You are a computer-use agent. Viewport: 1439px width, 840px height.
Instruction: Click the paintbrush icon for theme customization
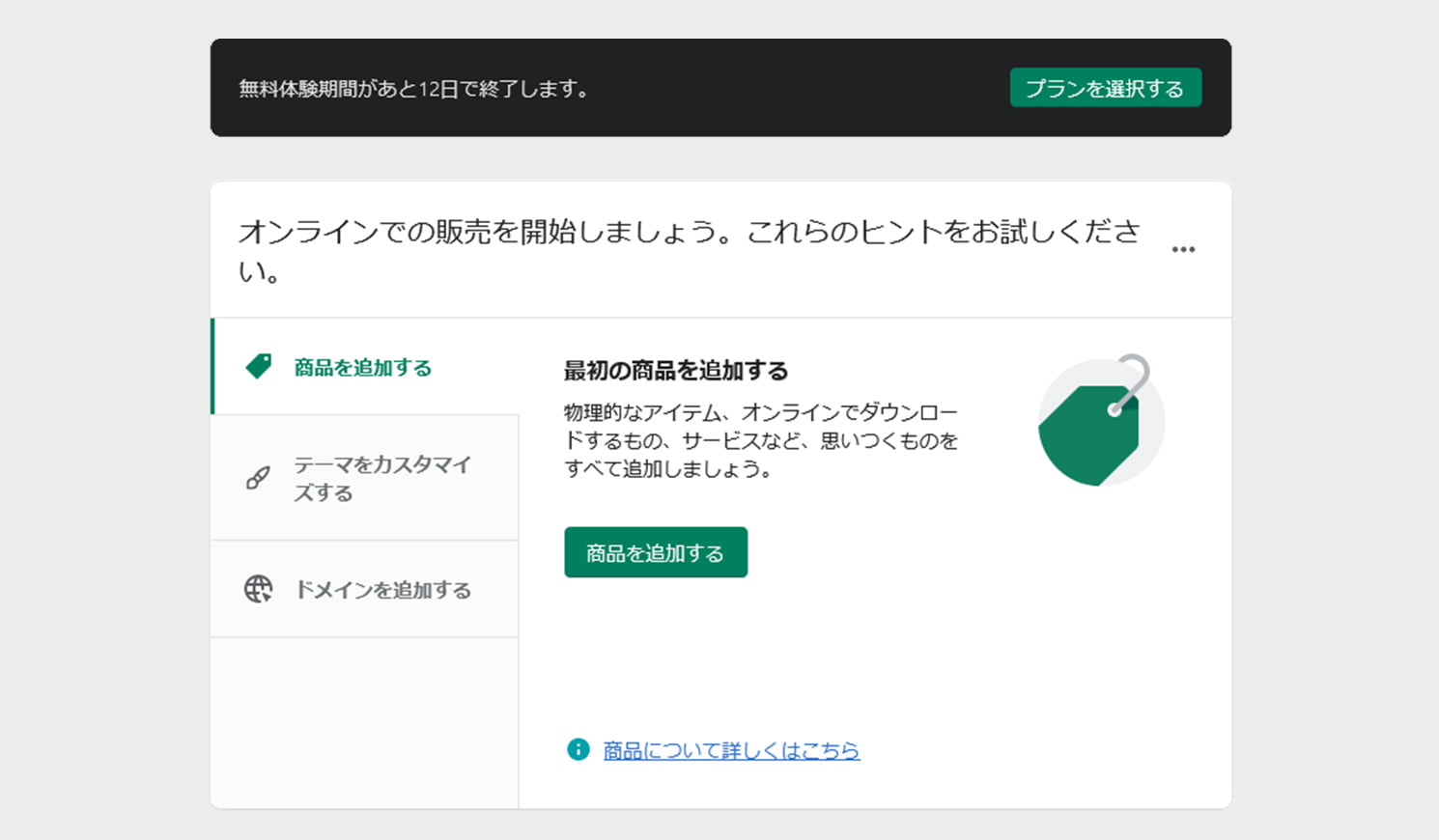pyautogui.click(x=258, y=478)
